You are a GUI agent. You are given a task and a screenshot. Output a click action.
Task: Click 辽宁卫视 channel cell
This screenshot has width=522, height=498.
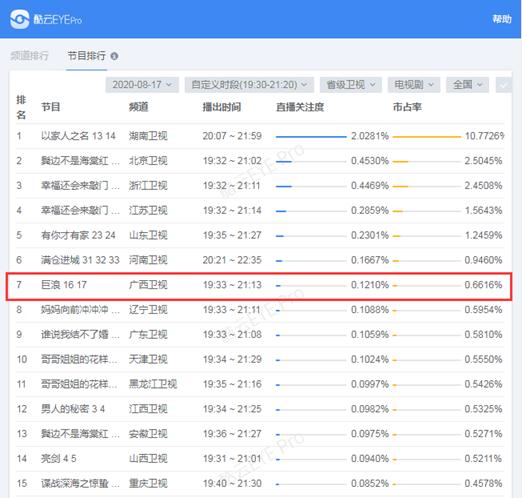[x=148, y=310]
